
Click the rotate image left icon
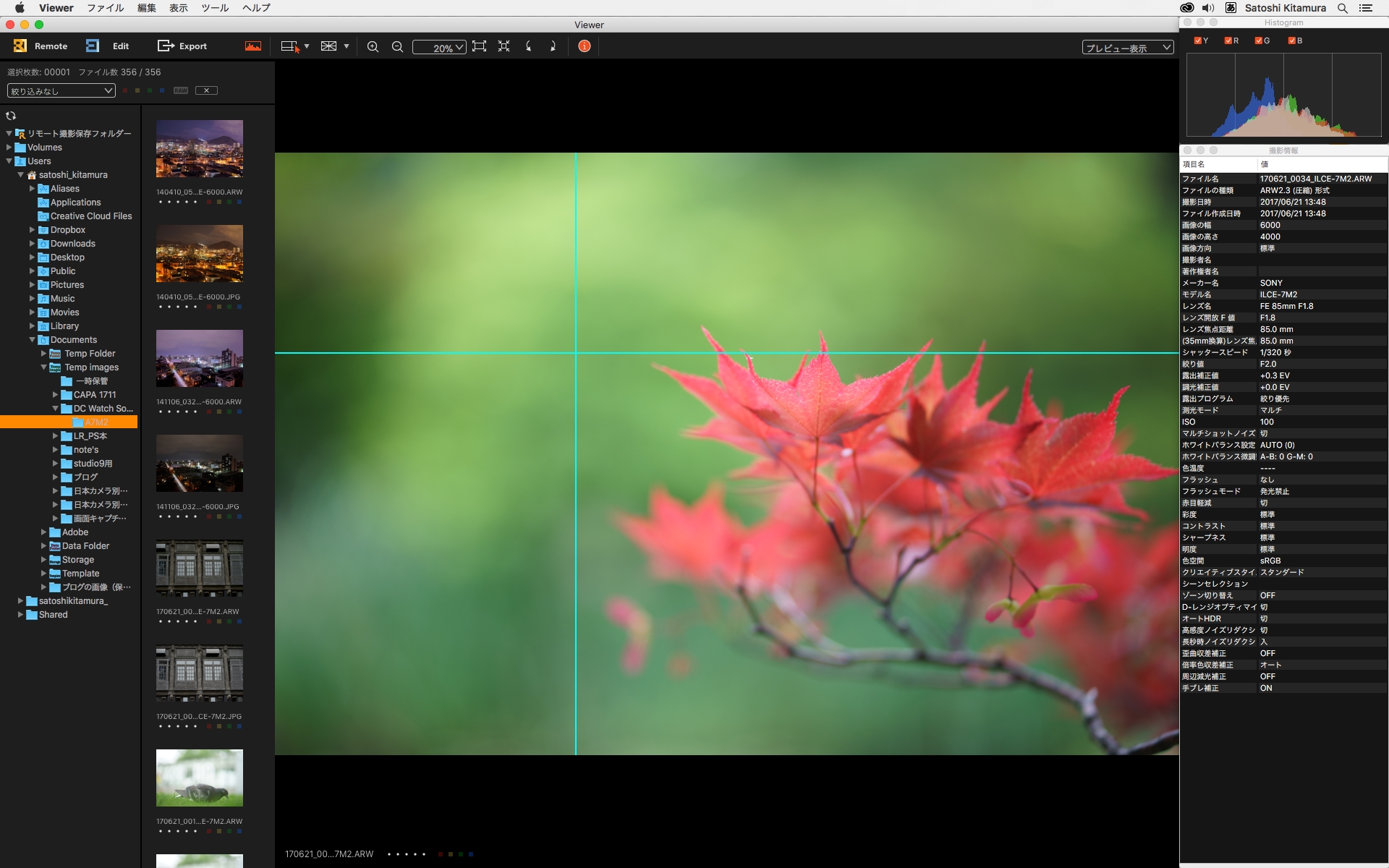(529, 46)
